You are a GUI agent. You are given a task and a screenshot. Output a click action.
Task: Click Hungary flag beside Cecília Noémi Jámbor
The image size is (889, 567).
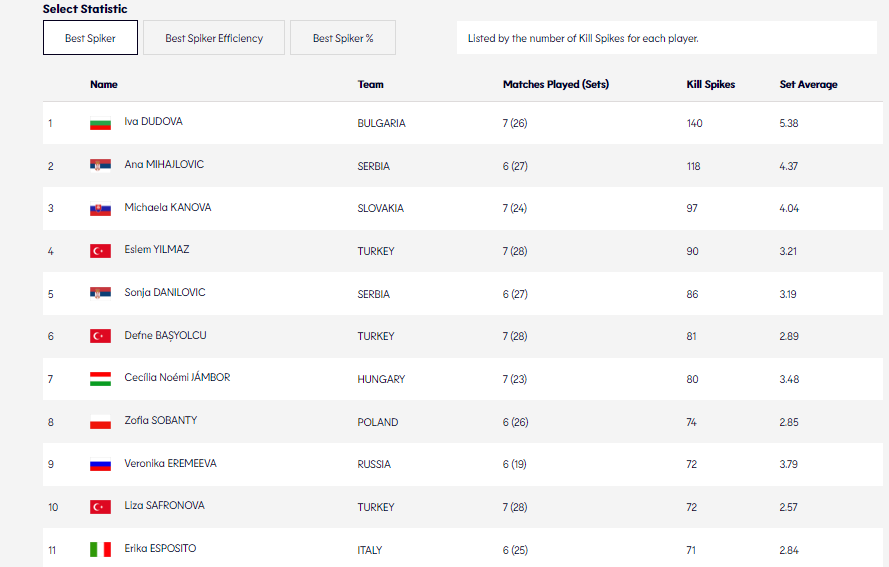[x=100, y=379]
